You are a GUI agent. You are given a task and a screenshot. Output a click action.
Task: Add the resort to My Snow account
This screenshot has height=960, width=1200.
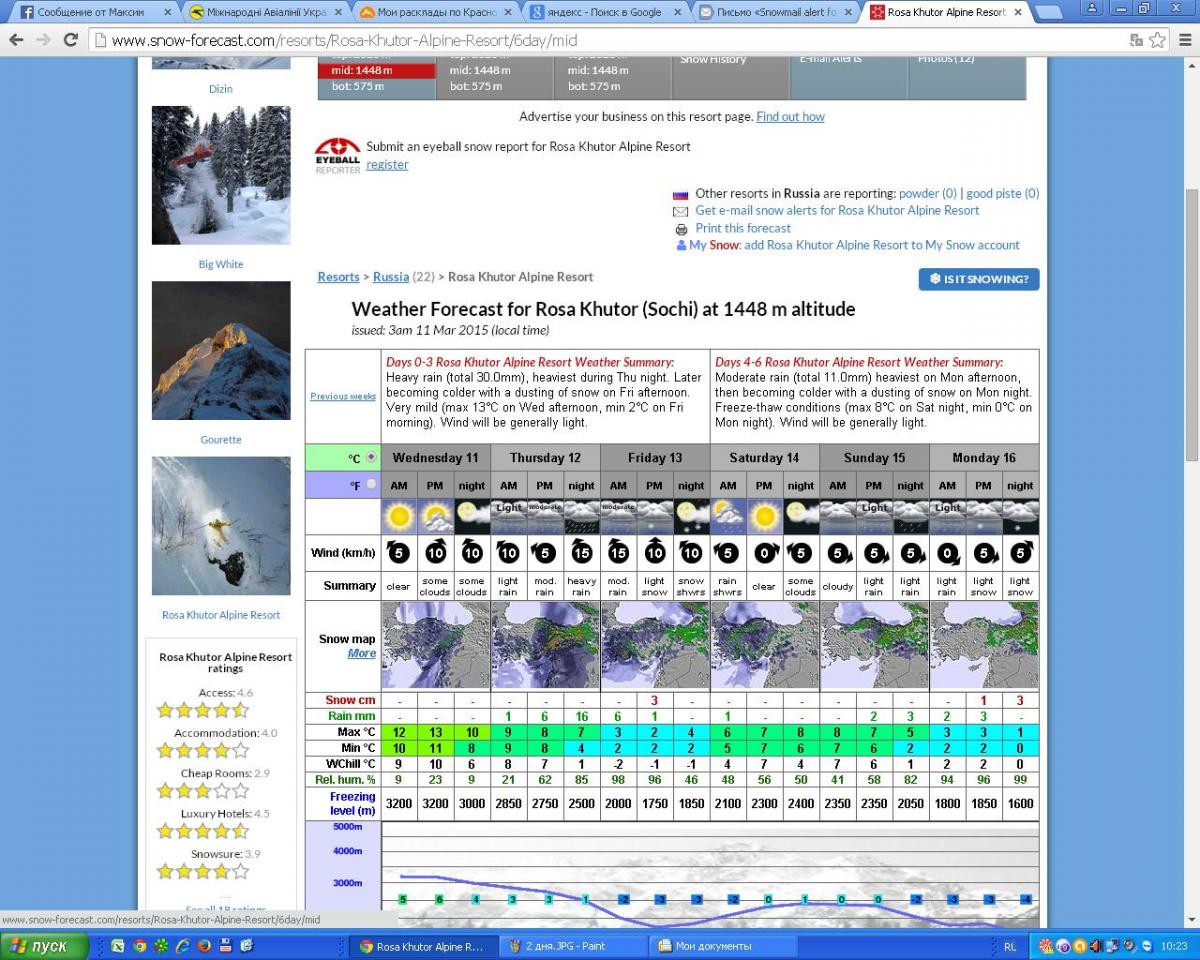(x=883, y=245)
